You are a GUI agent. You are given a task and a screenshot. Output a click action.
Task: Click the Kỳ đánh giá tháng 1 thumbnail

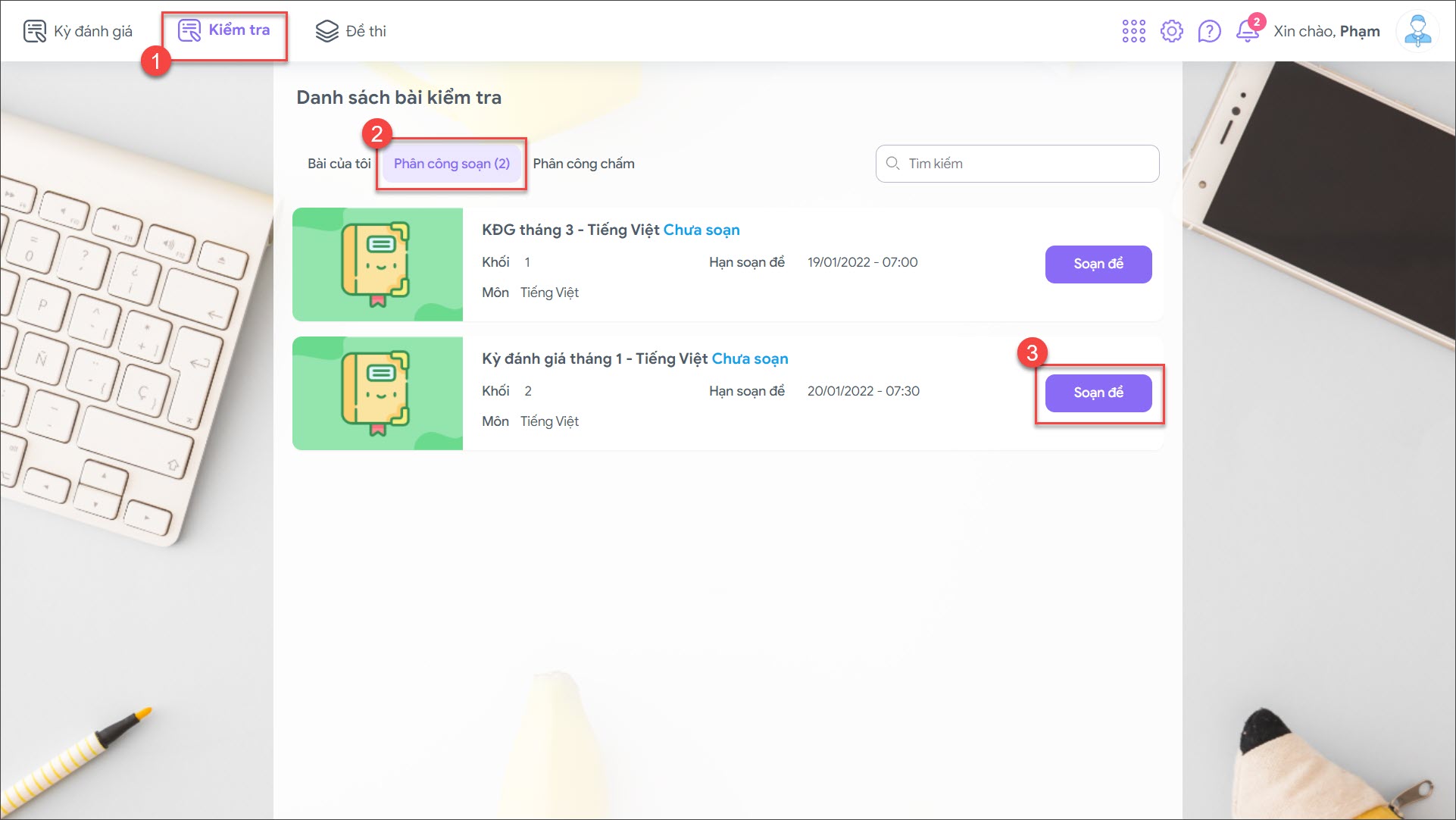[377, 393]
